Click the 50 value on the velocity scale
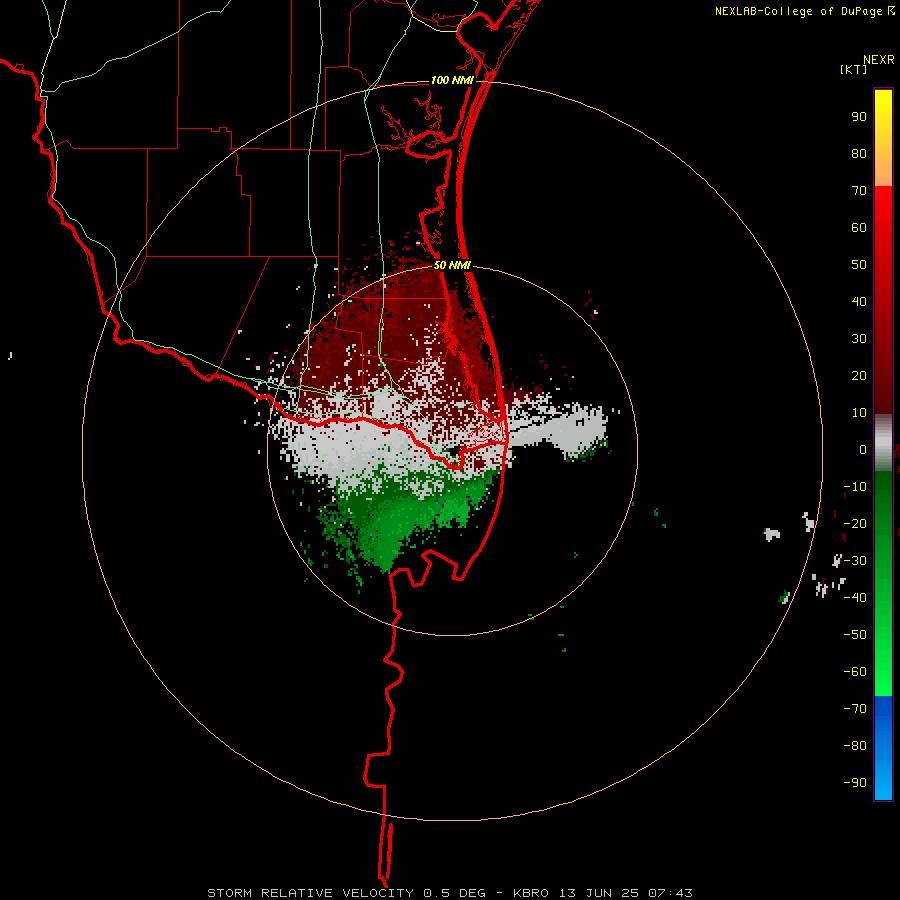900x900 pixels. pyautogui.click(x=859, y=265)
